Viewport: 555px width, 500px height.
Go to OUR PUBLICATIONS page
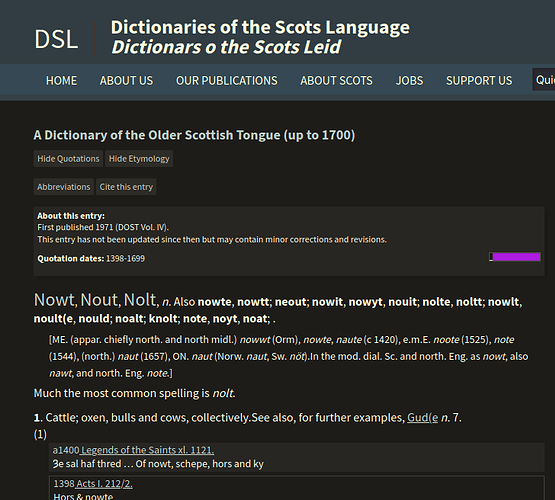(x=227, y=81)
